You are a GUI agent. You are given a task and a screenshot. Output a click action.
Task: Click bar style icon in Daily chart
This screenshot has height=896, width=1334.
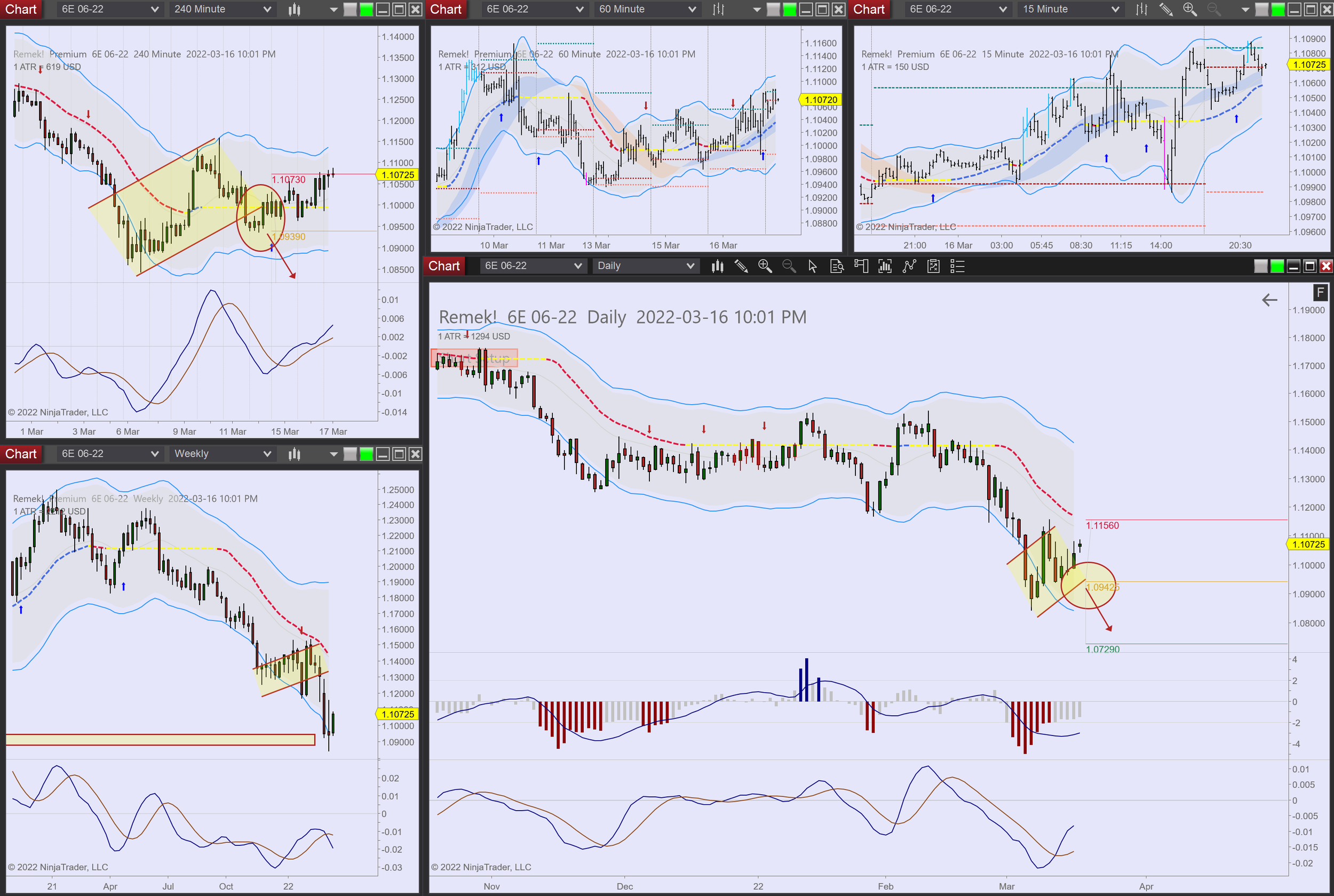(x=718, y=266)
